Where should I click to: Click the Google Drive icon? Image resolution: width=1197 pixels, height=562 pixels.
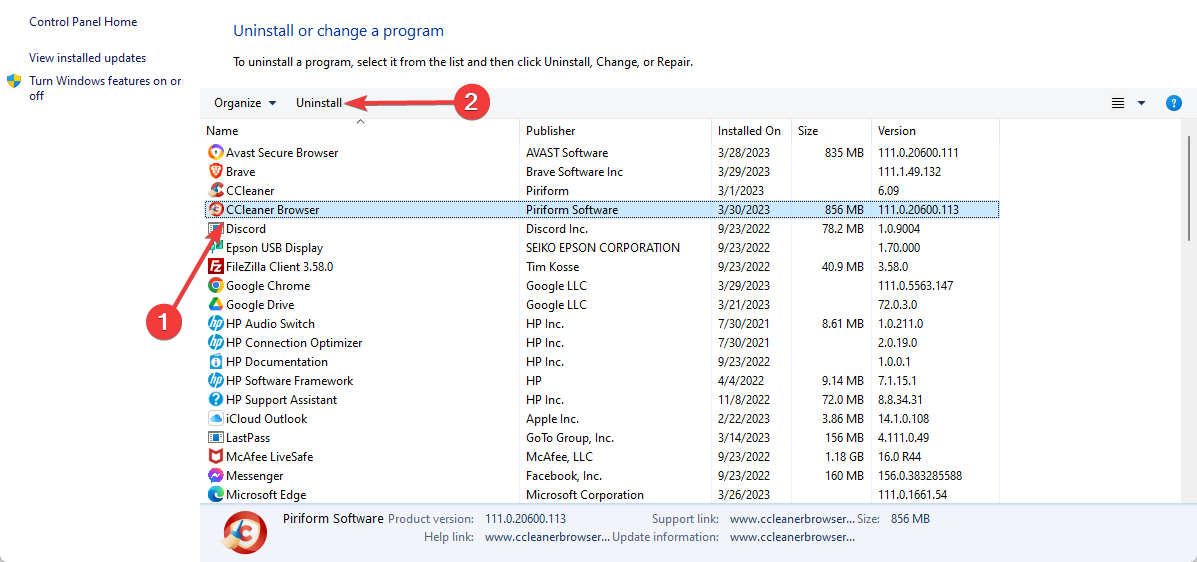tap(215, 305)
